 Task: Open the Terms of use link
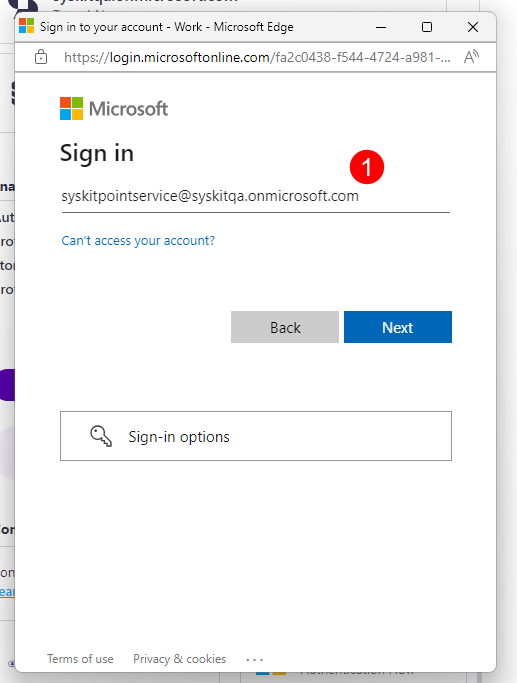pyautogui.click(x=80, y=659)
